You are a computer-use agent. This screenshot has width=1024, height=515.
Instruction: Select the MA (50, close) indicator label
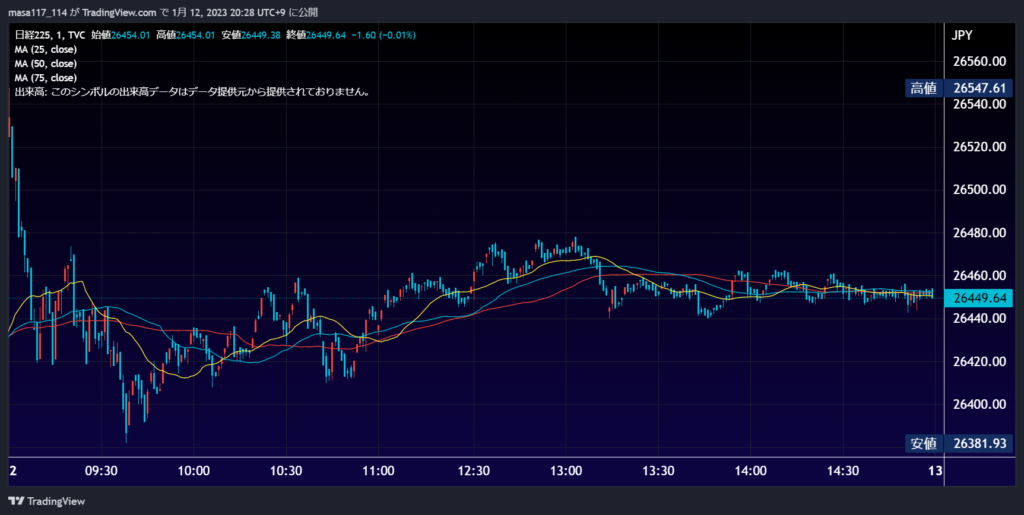(46, 64)
